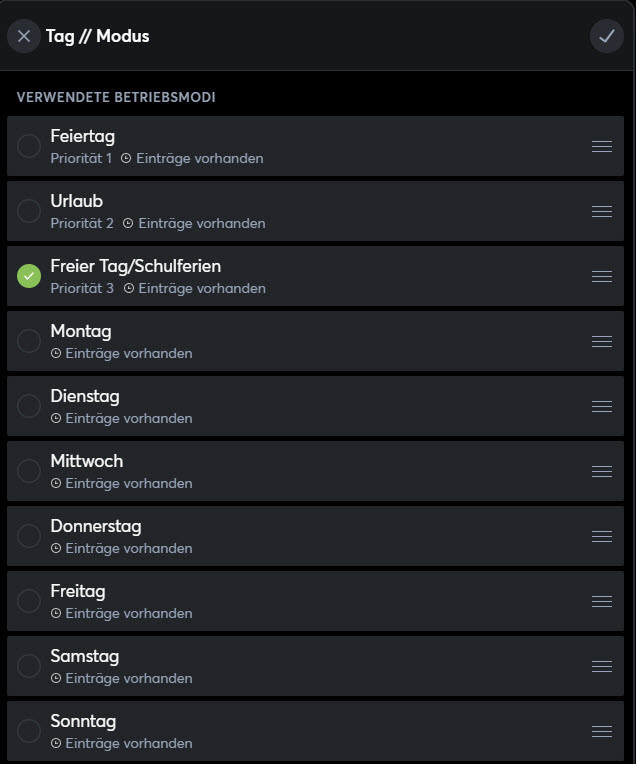
Task: Click the reorder handle next to Mittwoch
Action: pos(602,471)
